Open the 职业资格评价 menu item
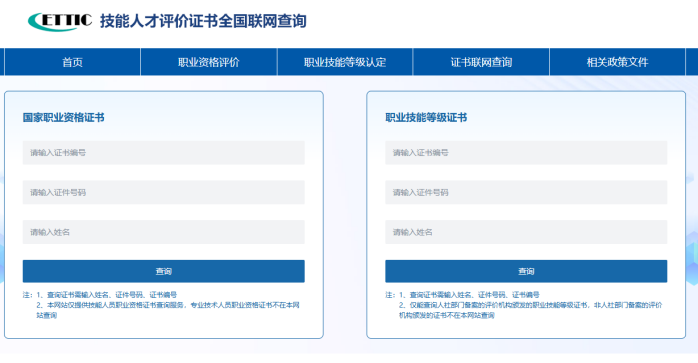 [209, 62]
